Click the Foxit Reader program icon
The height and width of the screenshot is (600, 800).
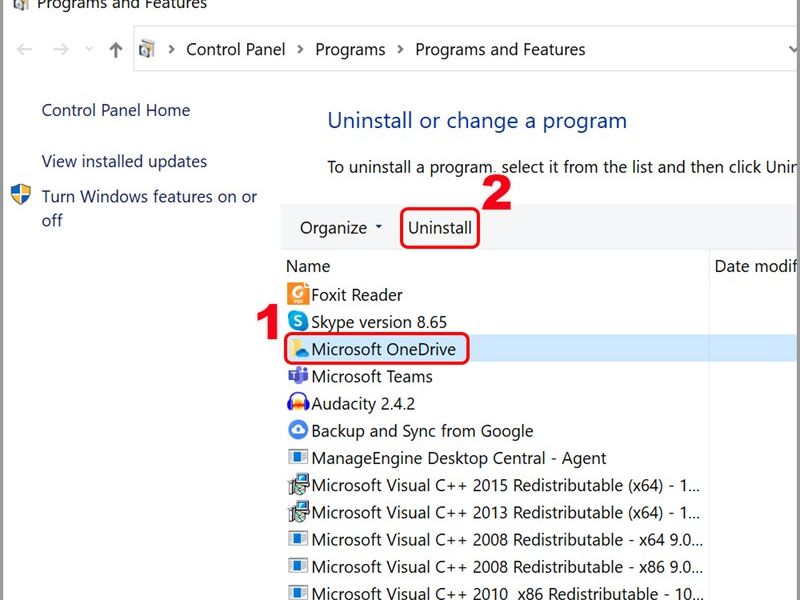(x=298, y=294)
